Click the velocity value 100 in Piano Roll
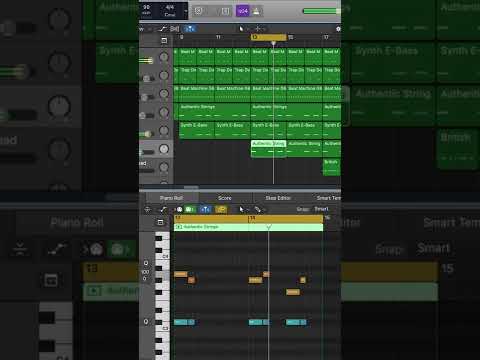This screenshot has height=360, width=480. coord(146,272)
